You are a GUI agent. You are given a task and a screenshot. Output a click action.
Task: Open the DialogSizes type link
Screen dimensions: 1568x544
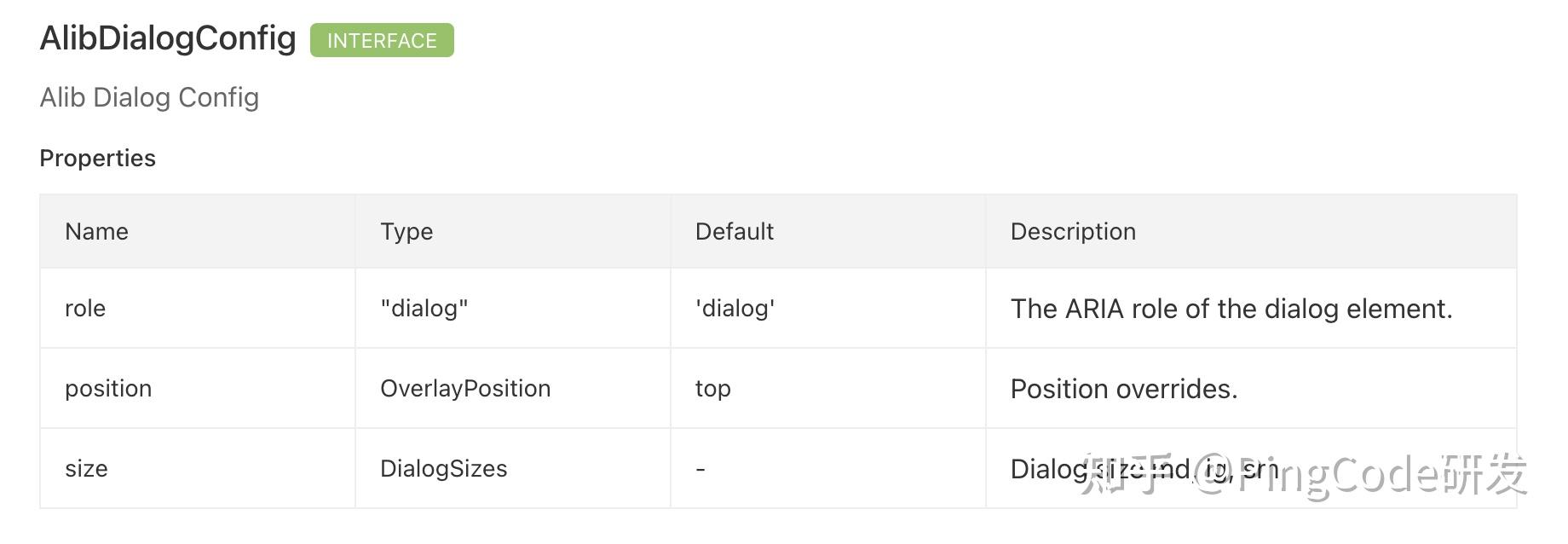pyautogui.click(x=443, y=468)
